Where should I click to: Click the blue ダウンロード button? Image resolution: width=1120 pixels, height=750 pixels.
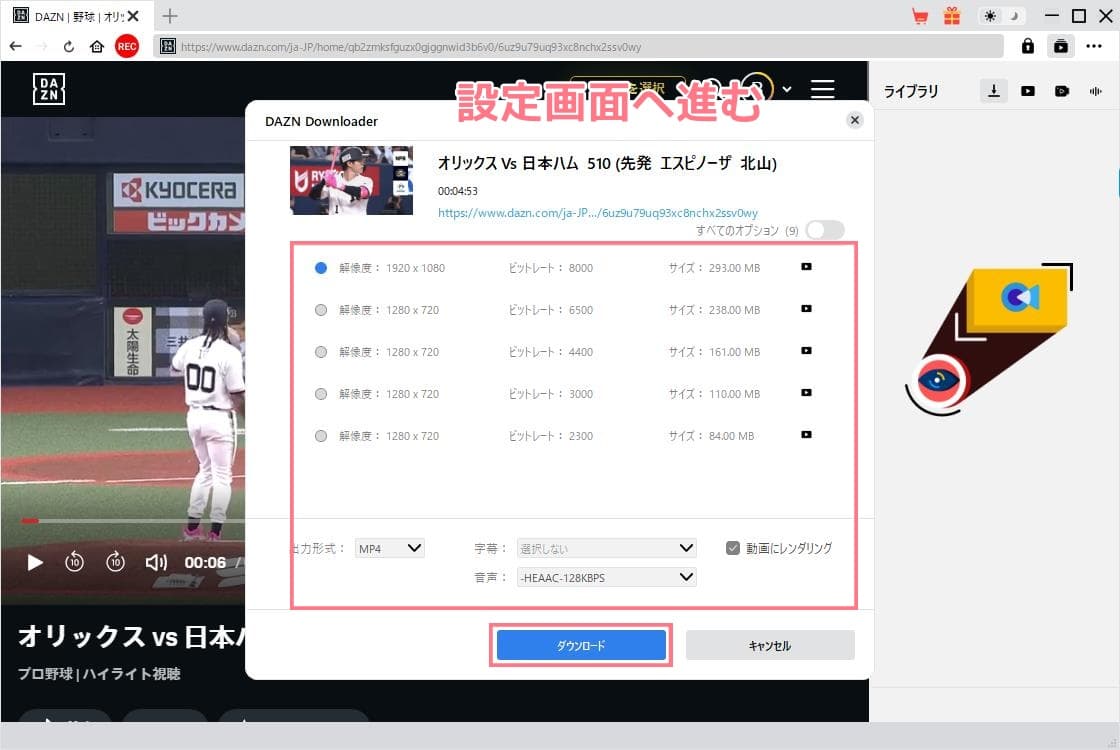(x=581, y=646)
